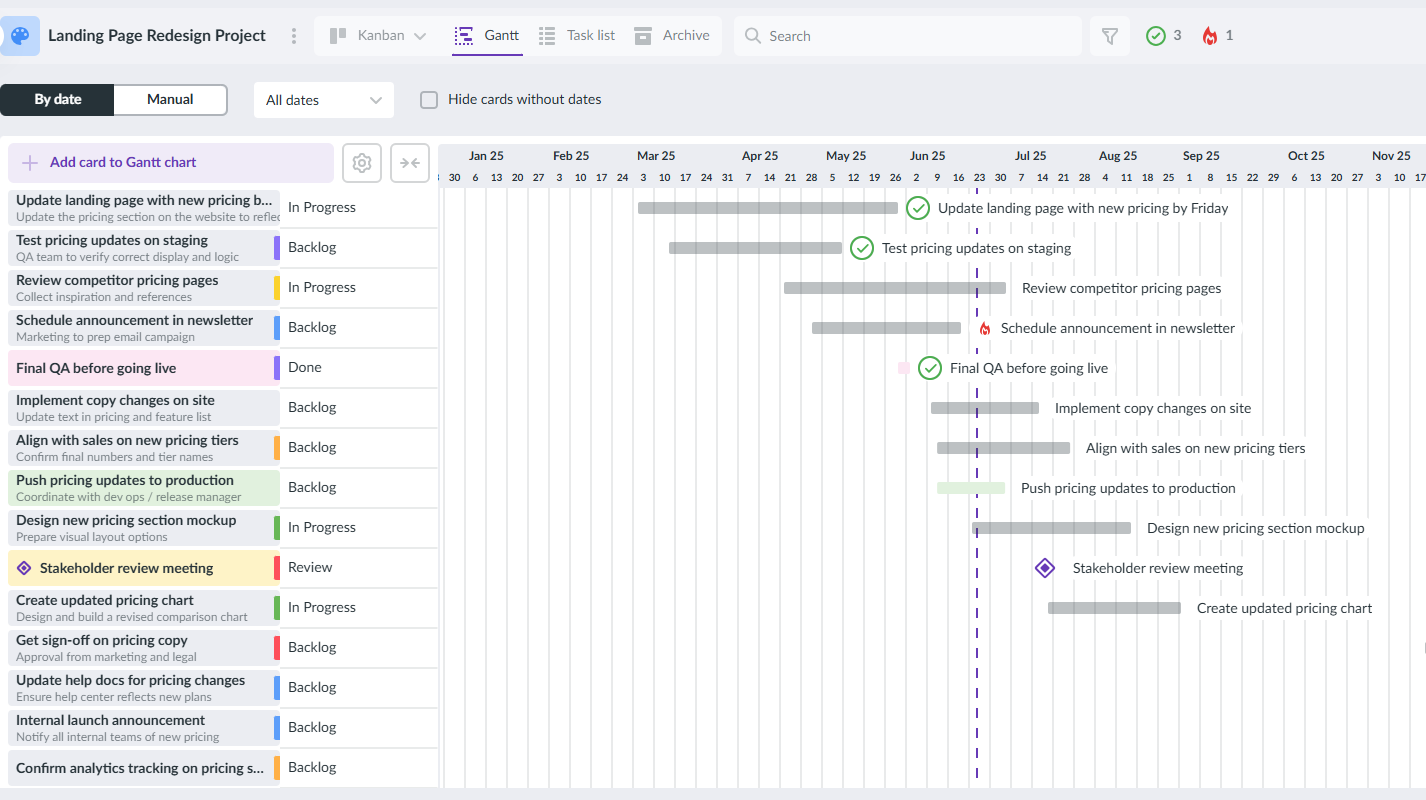Click the palette project icon
The image size is (1426, 800).
tap(21, 36)
